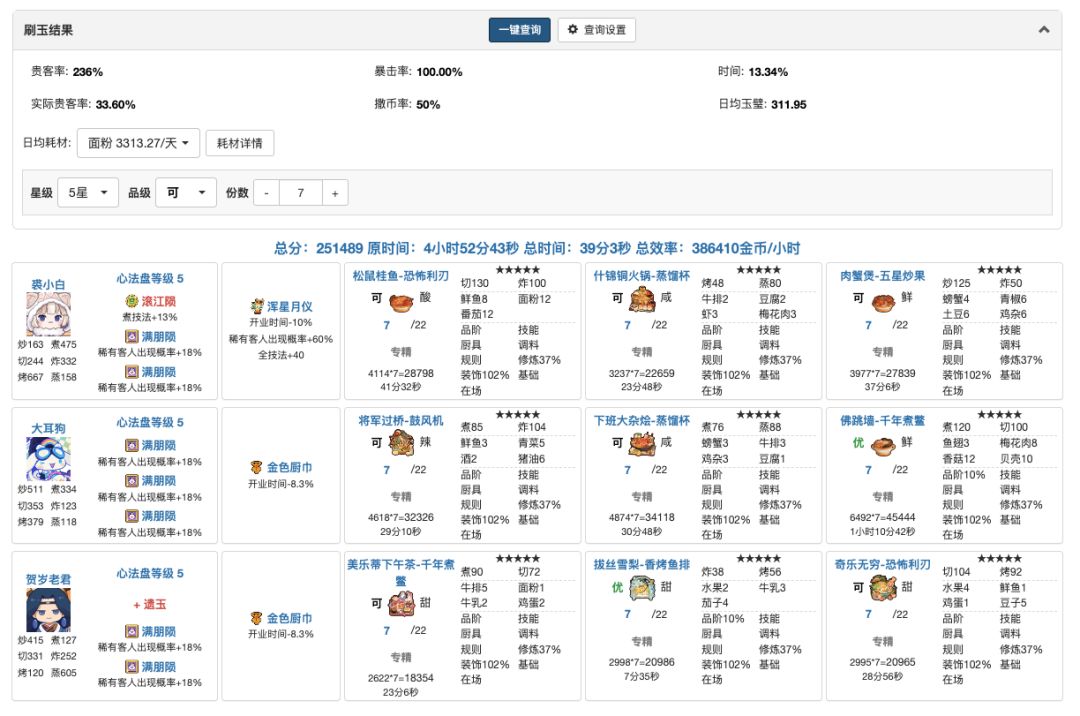Click the 份数 quantity input field
Image resolution: width=1080 pixels, height=716 pixels.
(x=301, y=193)
